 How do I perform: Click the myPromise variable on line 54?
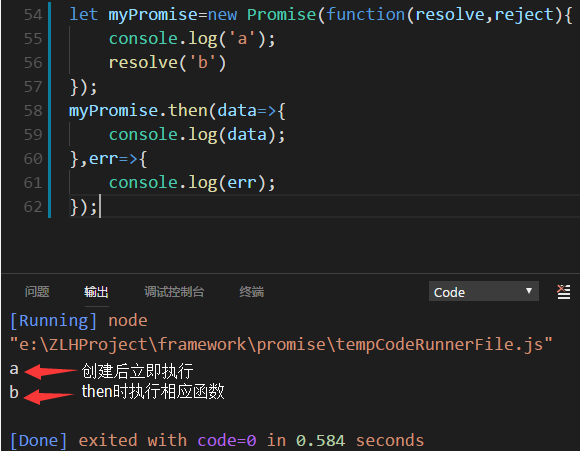153,16
